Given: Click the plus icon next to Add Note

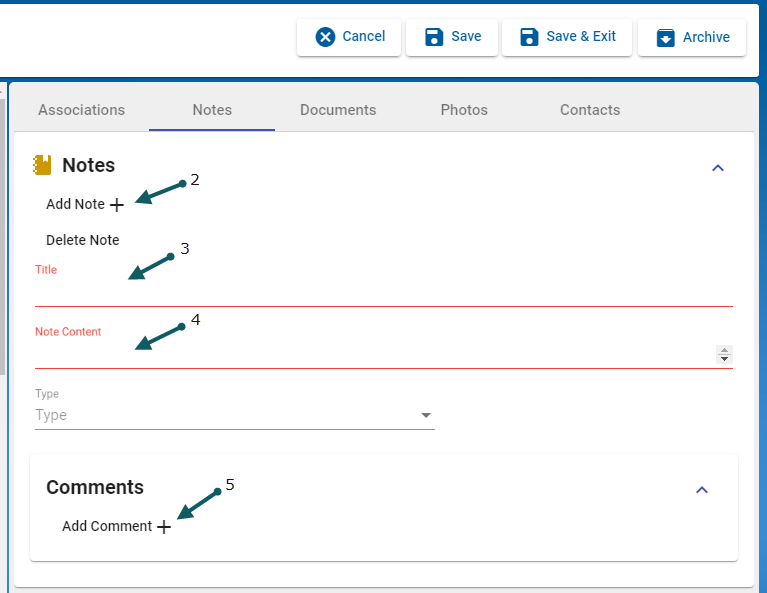Looking at the screenshot, I should click(x=117, y=205).
